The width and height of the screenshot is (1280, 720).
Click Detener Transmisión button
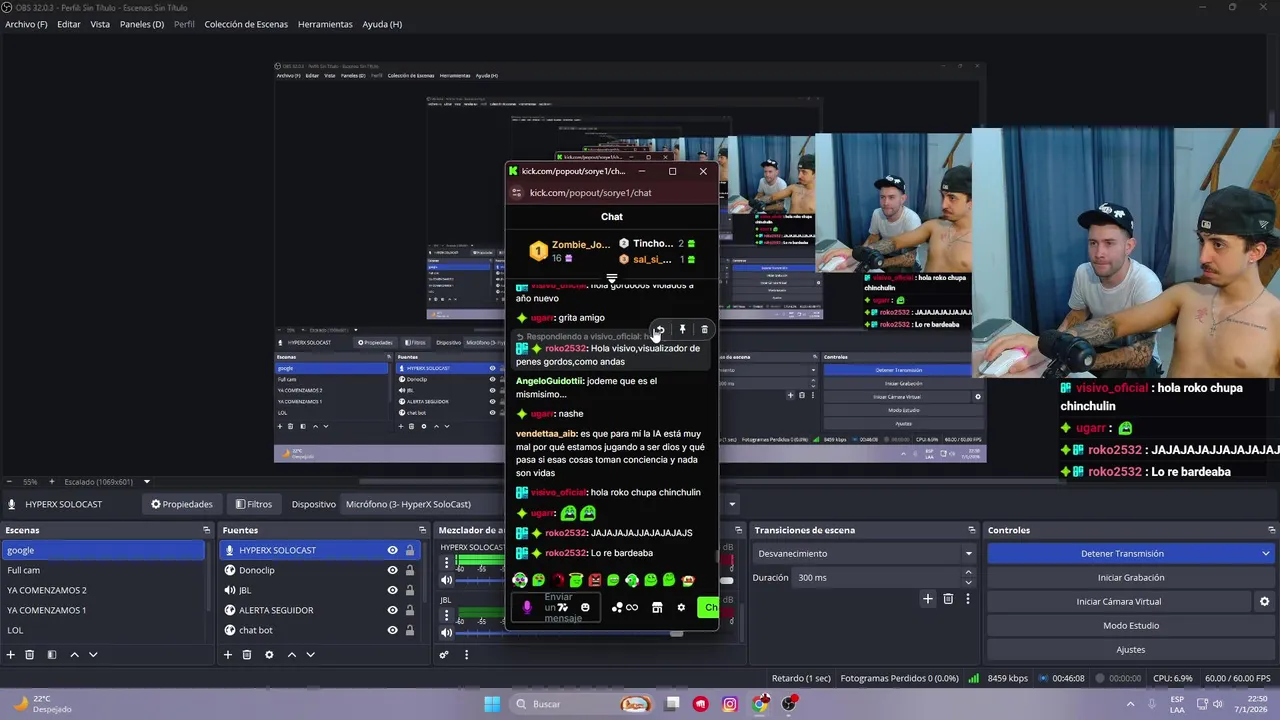(1122, 553)
